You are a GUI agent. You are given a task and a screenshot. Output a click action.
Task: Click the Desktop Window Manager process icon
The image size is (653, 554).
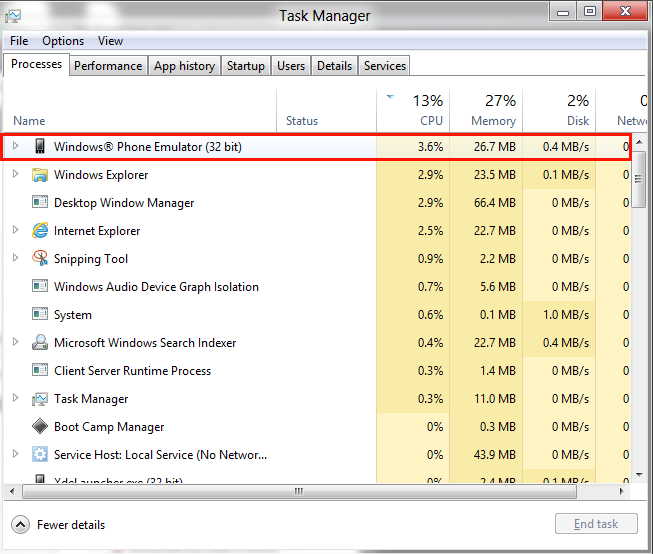coord(40,202)
